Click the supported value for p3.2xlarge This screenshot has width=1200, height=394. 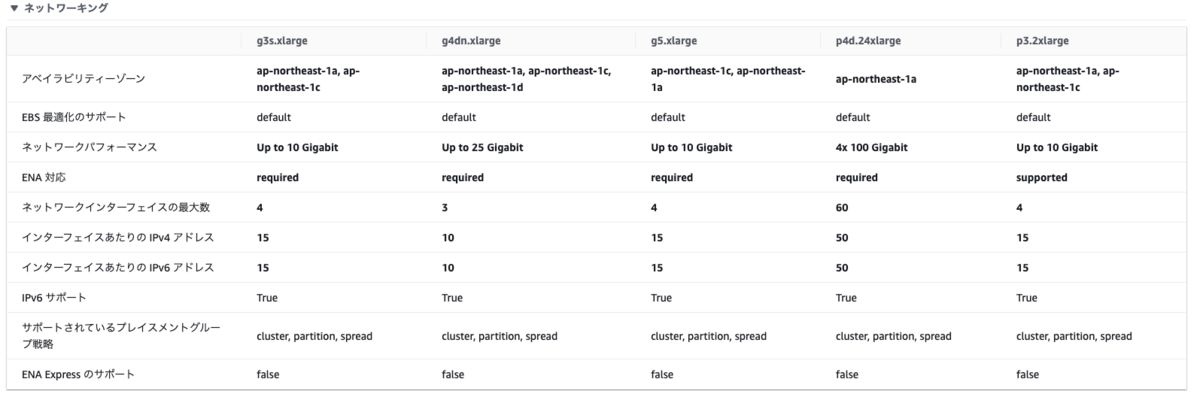point(1040,177)
